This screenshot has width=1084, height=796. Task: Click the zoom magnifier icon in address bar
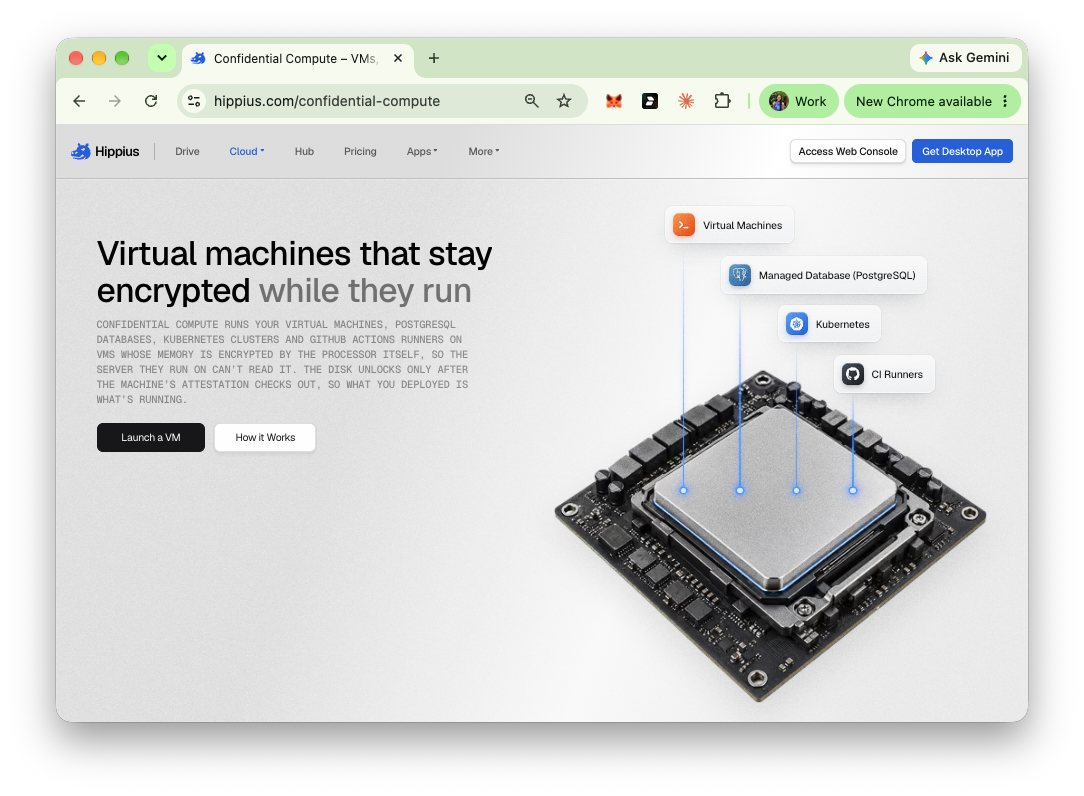531,101
